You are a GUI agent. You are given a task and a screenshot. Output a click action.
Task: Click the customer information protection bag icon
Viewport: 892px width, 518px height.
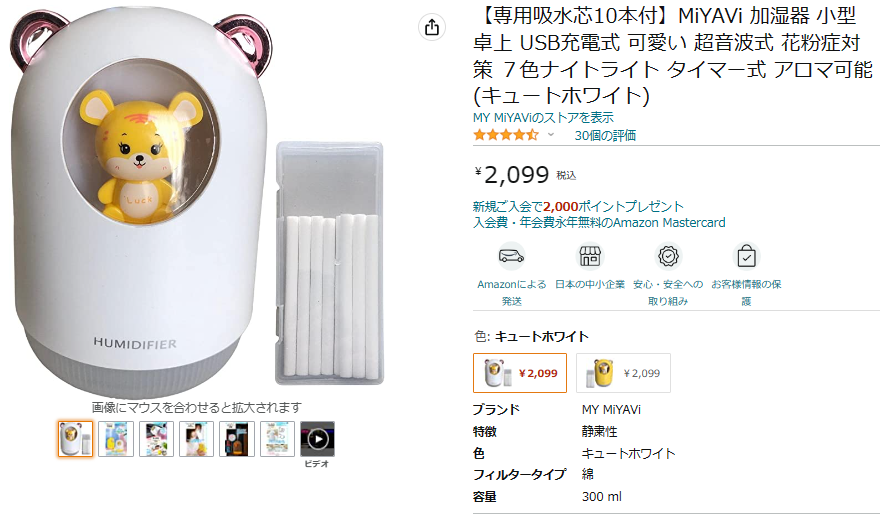click(746, 256)
